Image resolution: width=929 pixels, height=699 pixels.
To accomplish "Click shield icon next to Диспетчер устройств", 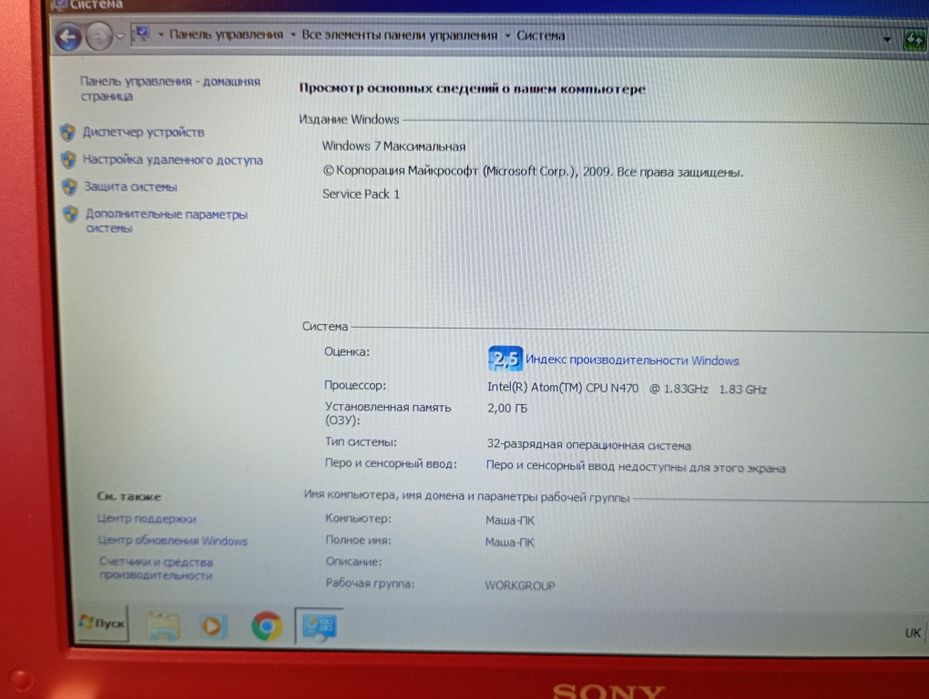I will click(68, 132).
